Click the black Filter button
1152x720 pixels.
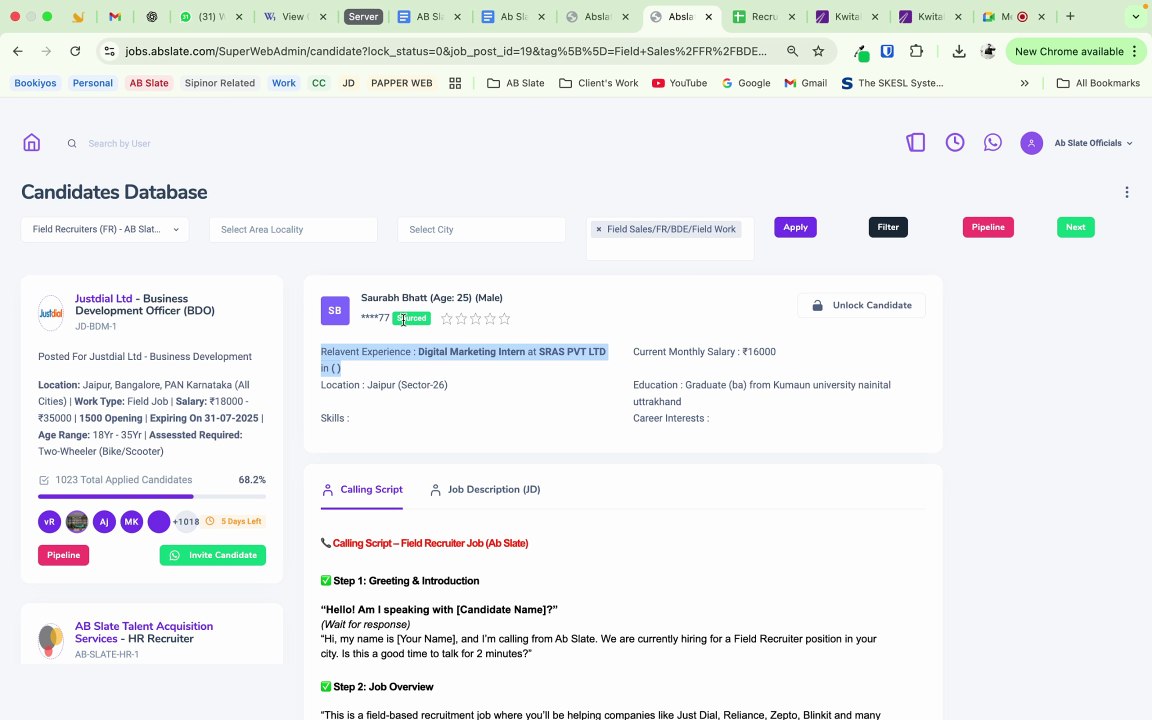click(x=888, y=227)
